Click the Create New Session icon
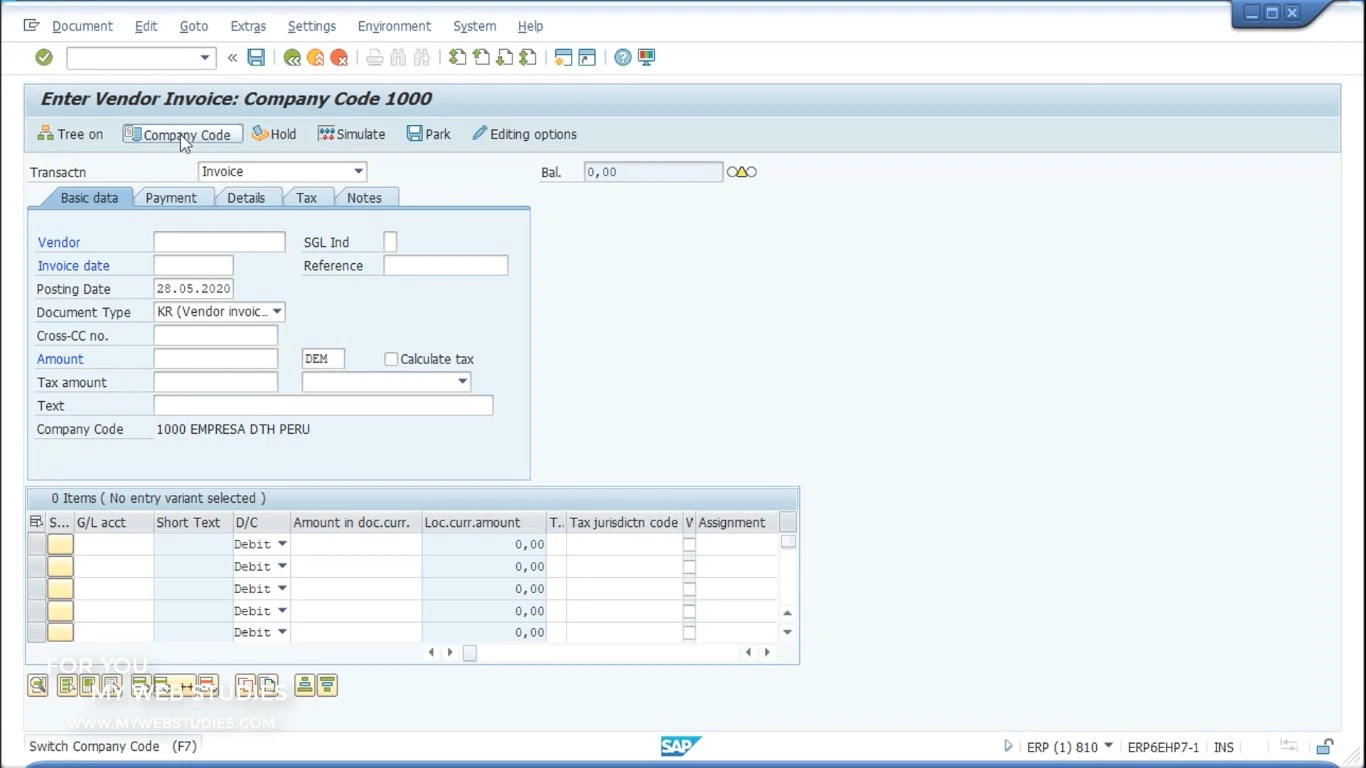This screenshot has height=768, width=1366. coord(563,58)
